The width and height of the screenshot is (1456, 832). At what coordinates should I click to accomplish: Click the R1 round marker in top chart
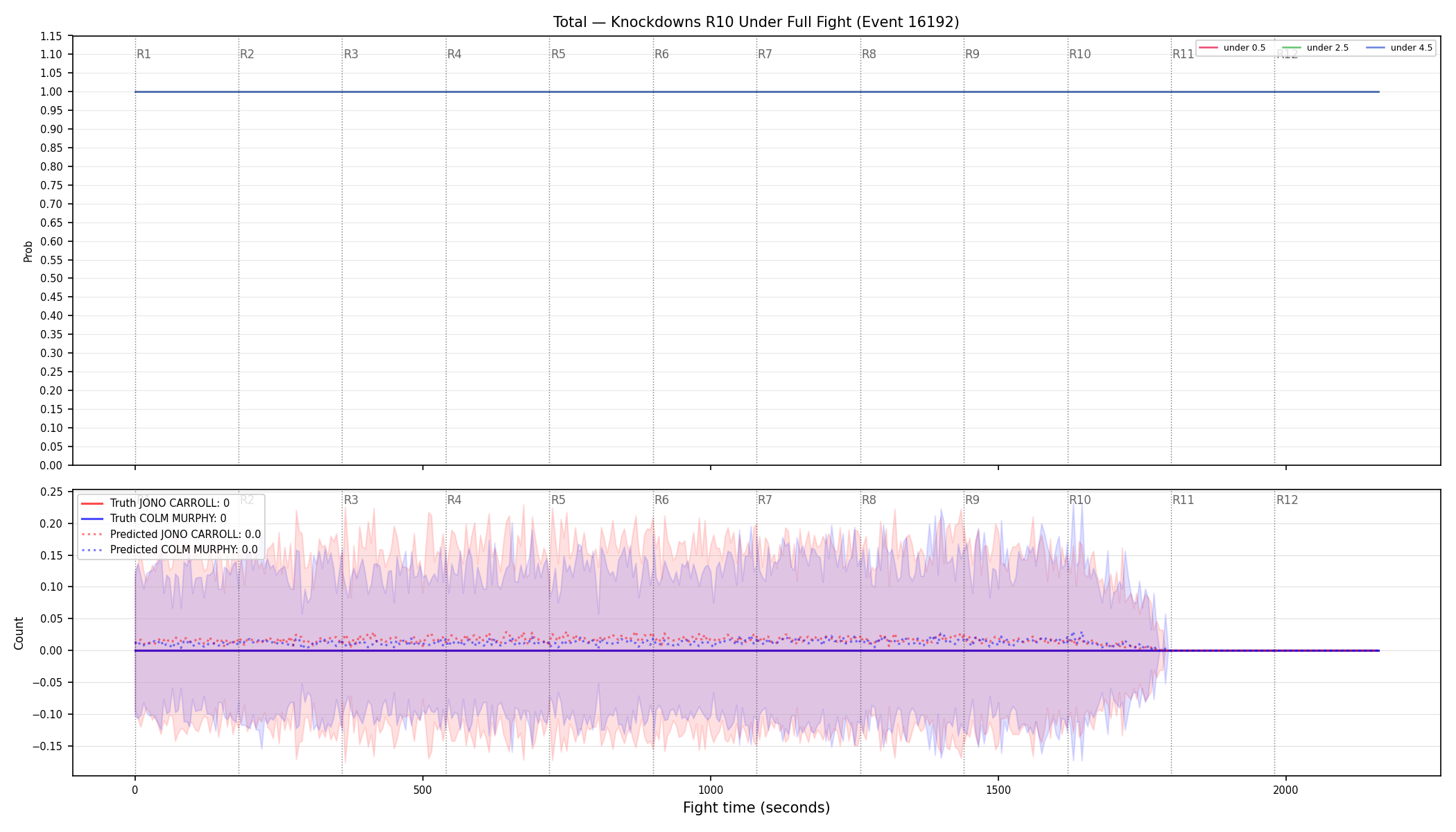pos(144,54)
